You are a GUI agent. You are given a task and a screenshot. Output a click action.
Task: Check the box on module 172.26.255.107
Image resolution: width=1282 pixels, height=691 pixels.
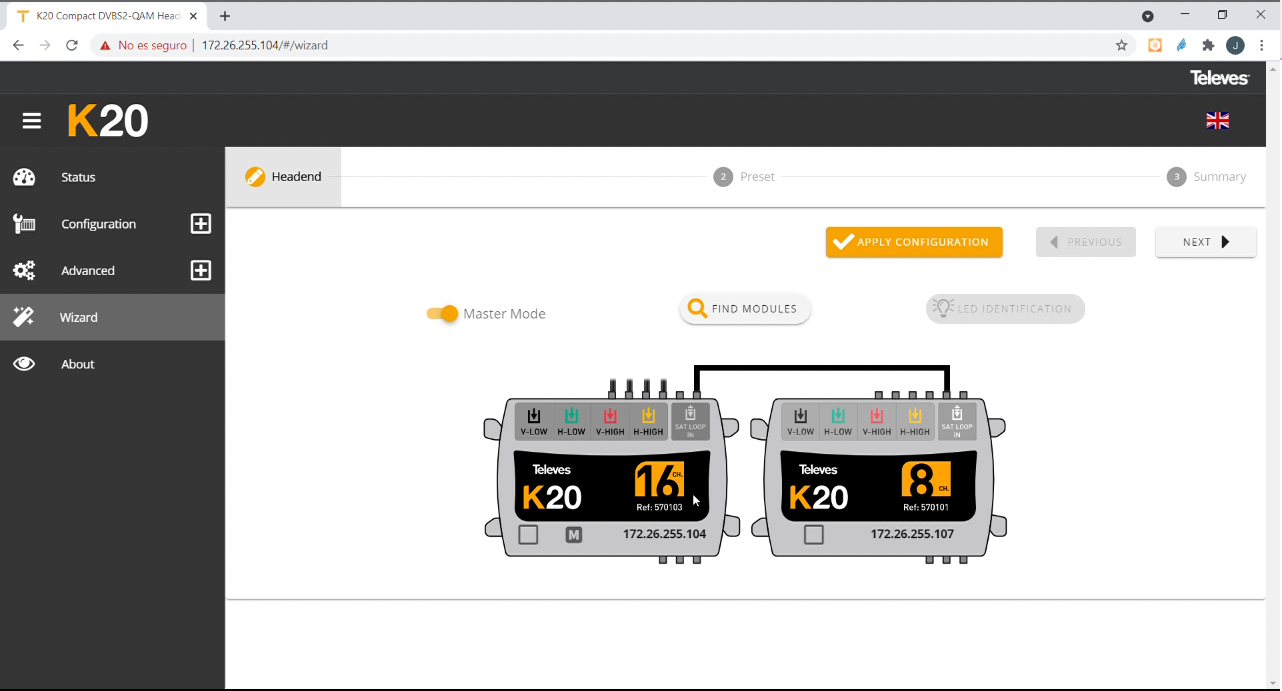[x=814, y=535]
